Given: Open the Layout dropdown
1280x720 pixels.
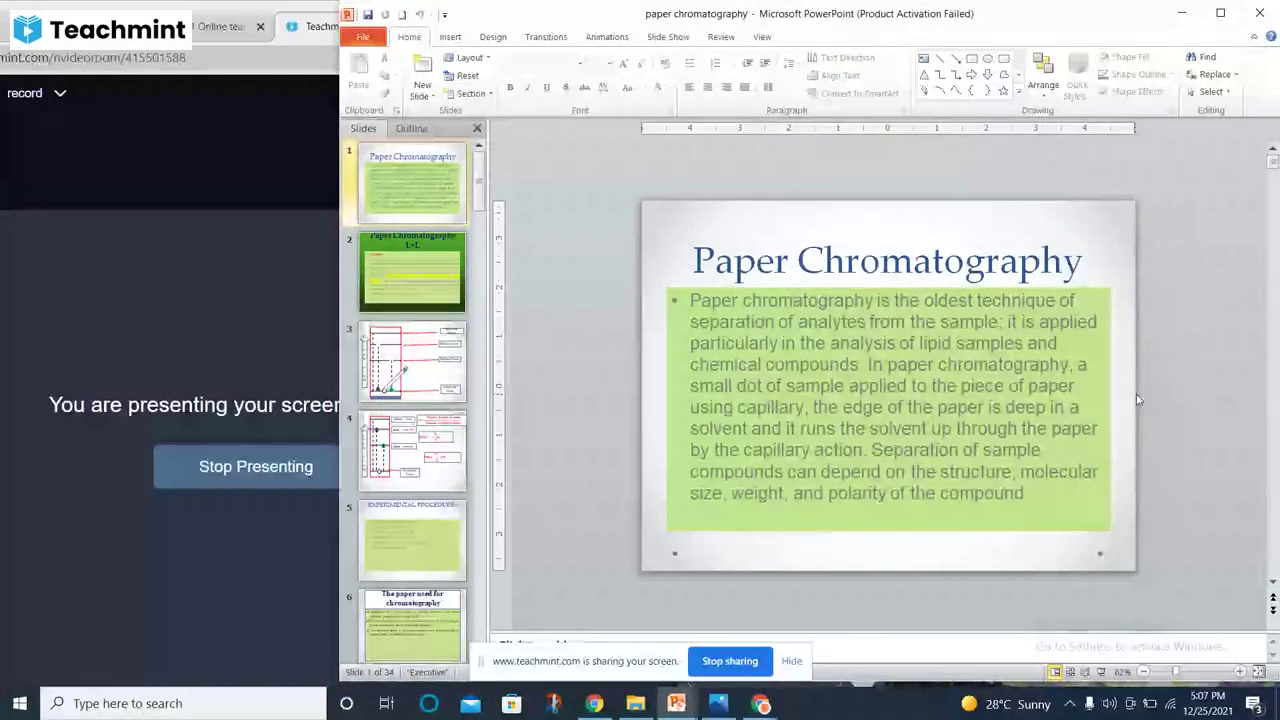Looking at the screenshot, I should [x=467, y=58].
